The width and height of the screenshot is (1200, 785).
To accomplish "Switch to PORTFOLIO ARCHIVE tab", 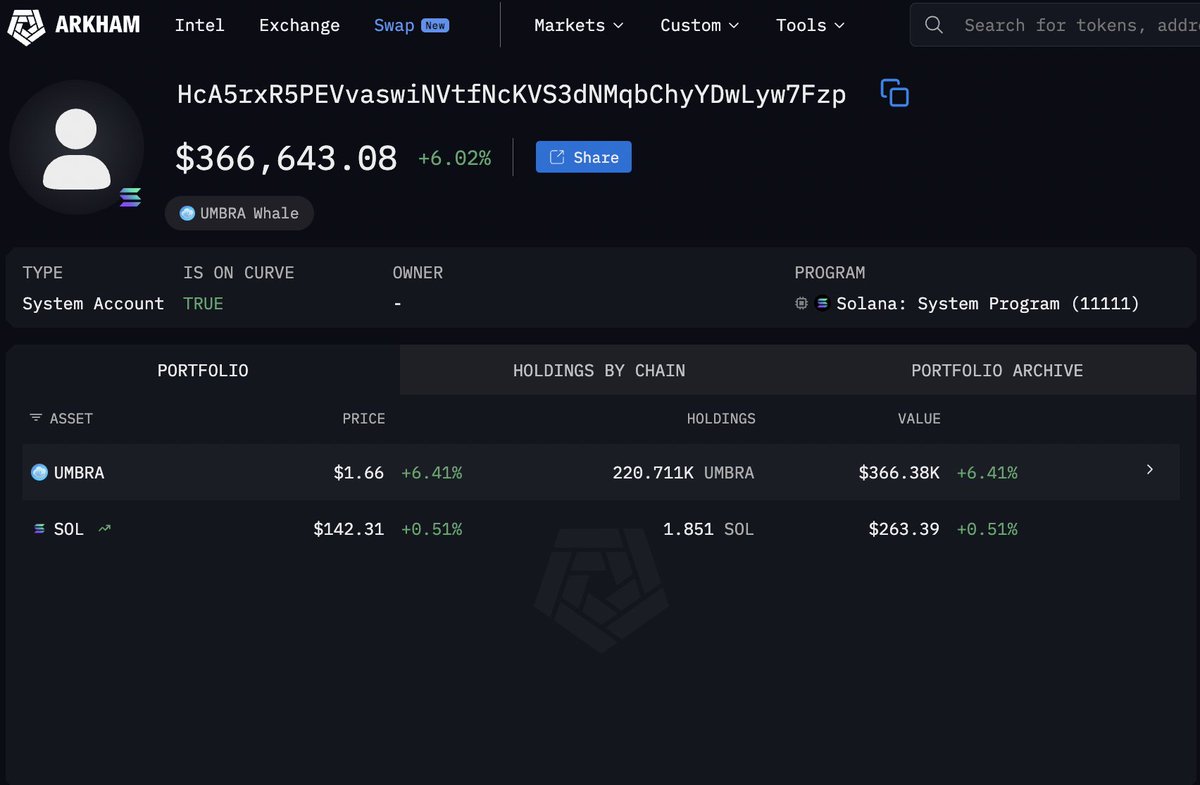I will pos(997,370).
